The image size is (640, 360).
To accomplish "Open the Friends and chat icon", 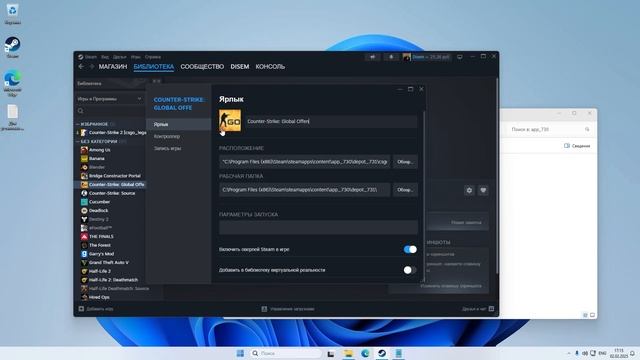I will pyautogui.click(x=491, y=309).
